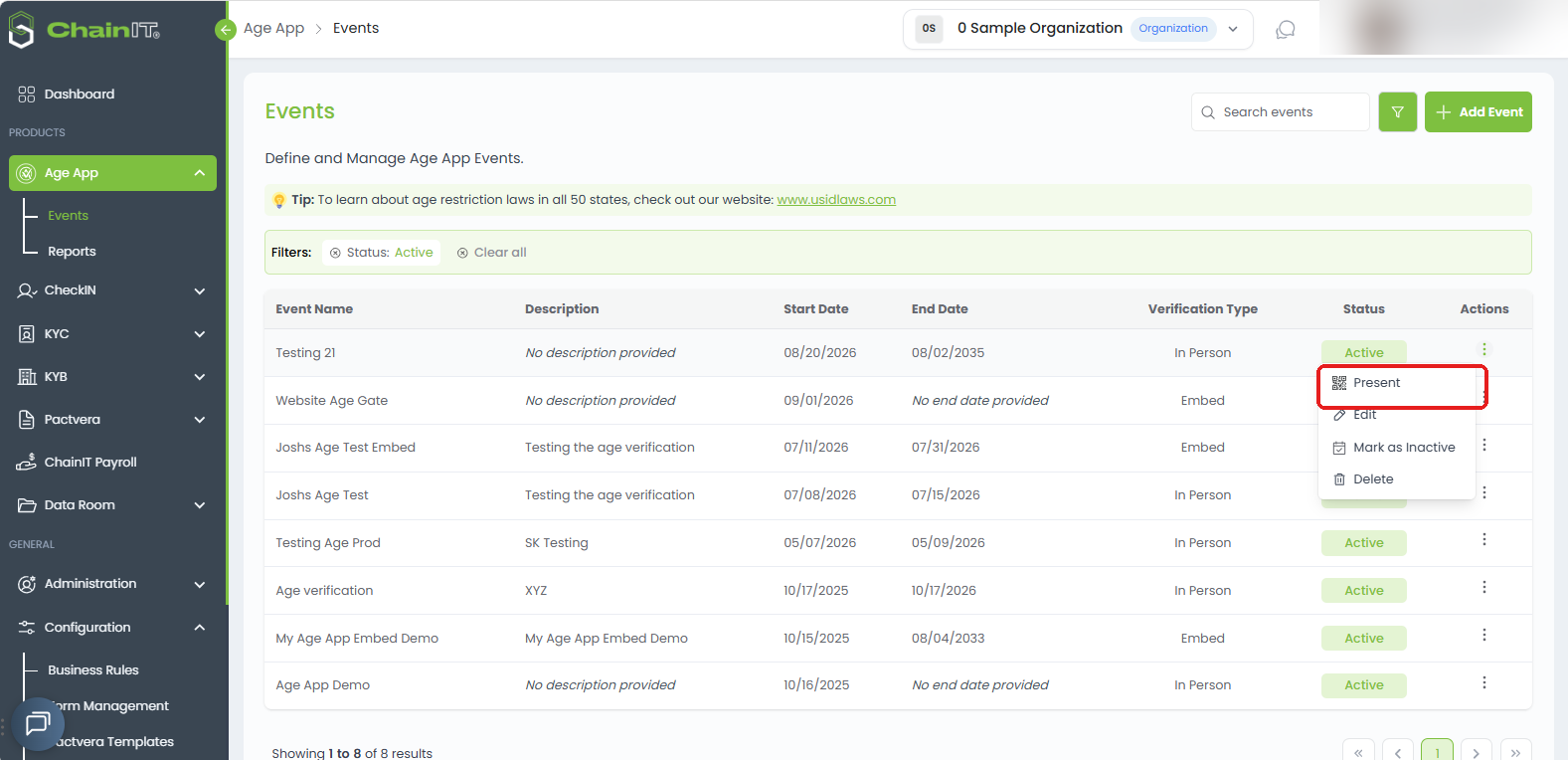Image resolution: width=1568 pixels, height=760 pixels.
Task: Open the messages chat bubble icon
Action: point(1285,30)
